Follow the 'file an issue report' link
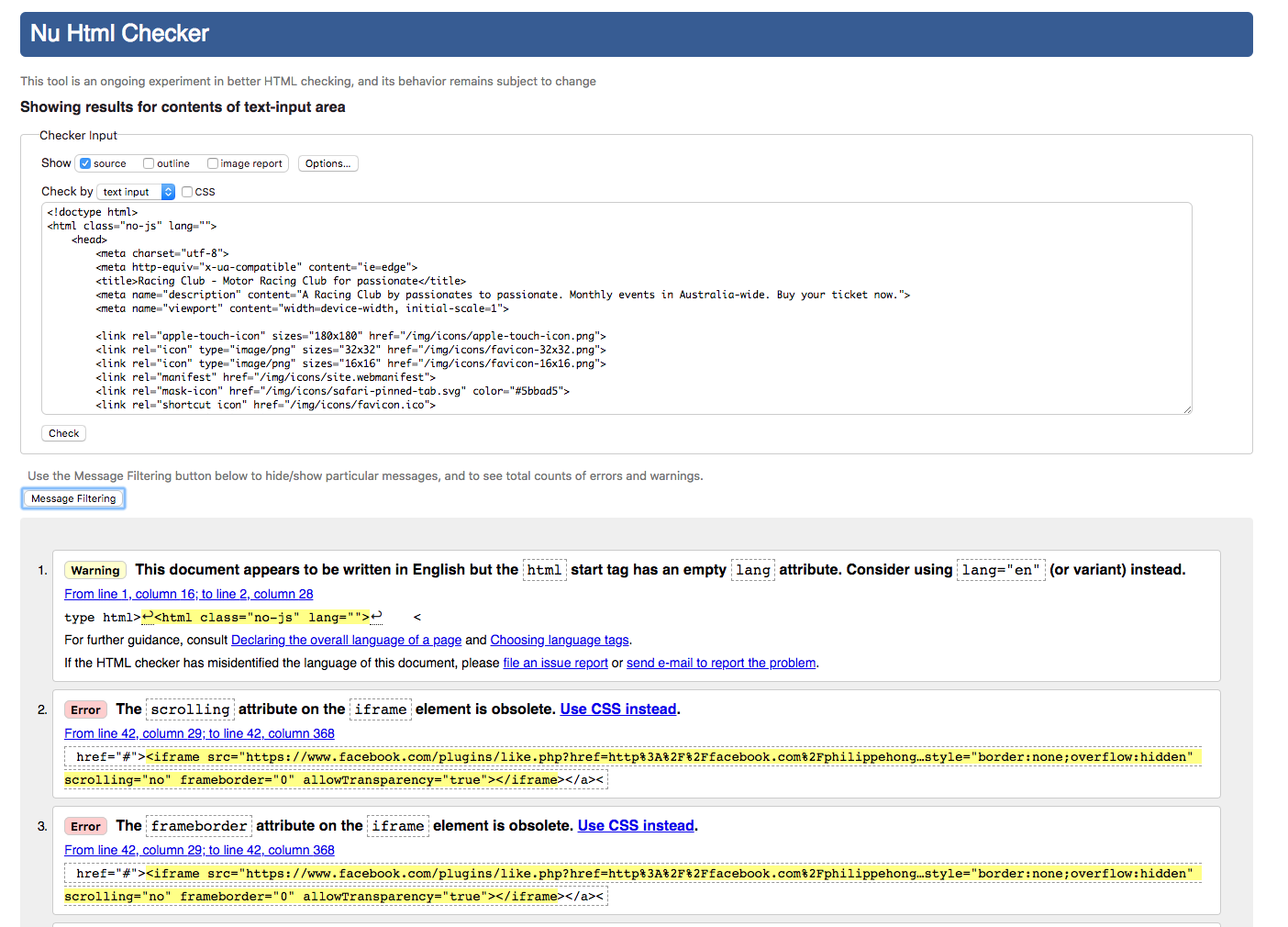Image resolution: width=1288 pixels, height=927 pixels. click(x=556, y=663)
